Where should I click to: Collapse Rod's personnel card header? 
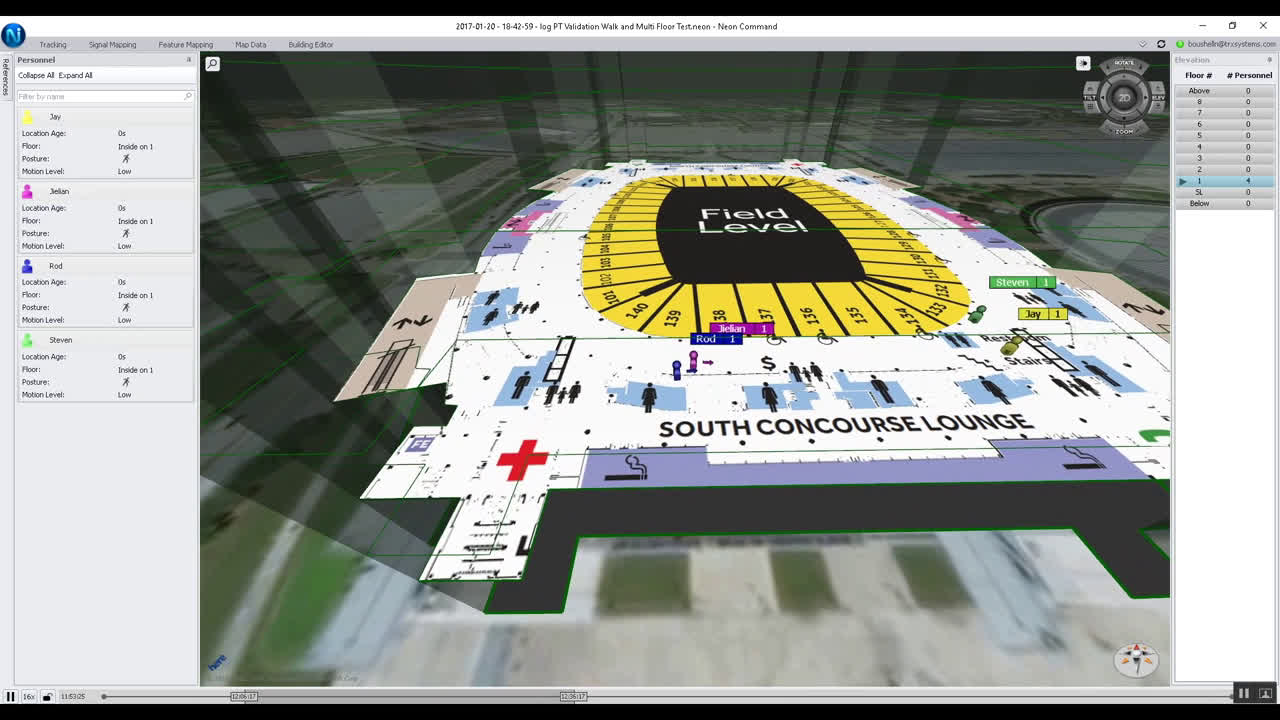coord(105,266)
